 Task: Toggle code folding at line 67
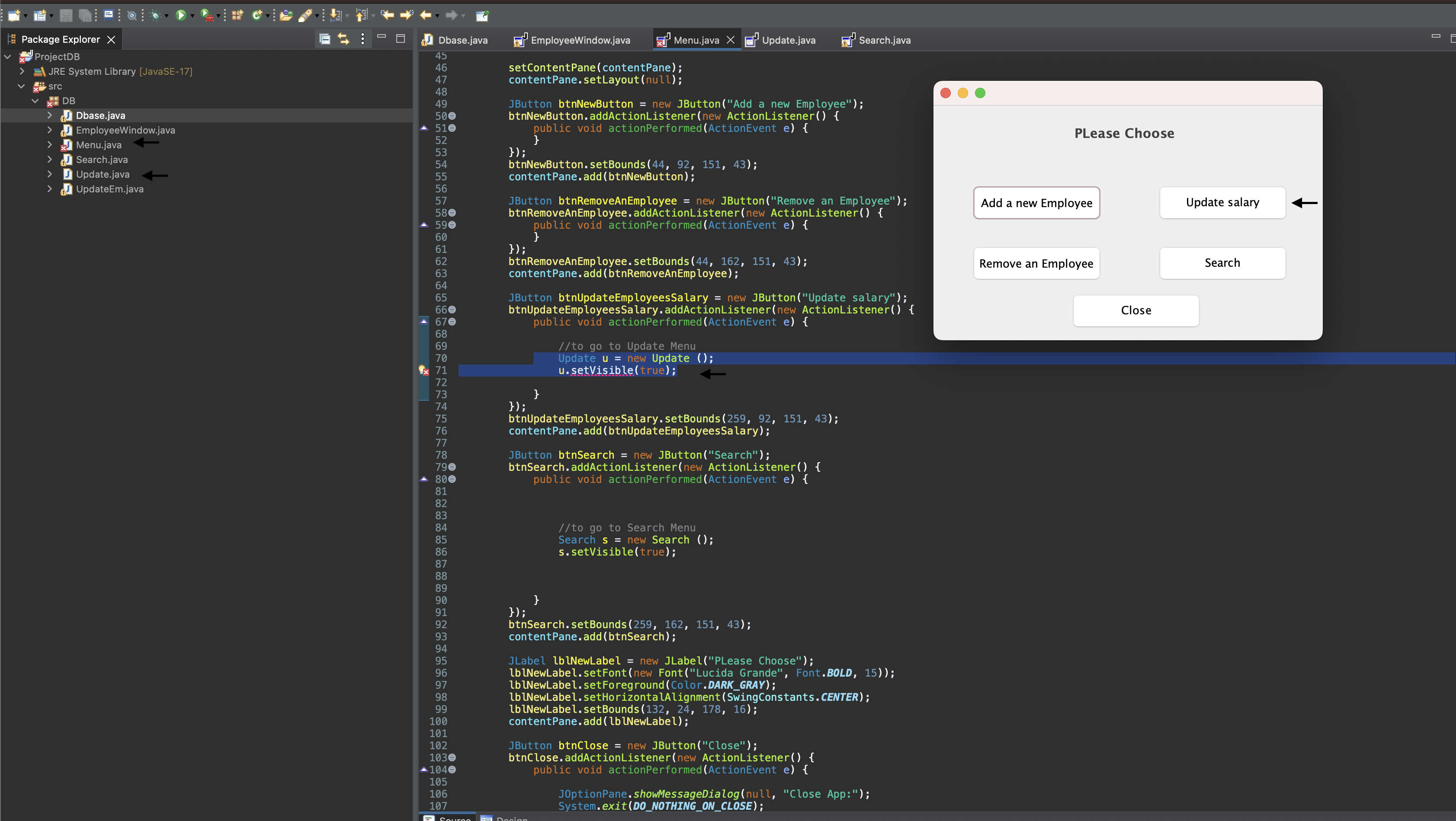point(452,322)
